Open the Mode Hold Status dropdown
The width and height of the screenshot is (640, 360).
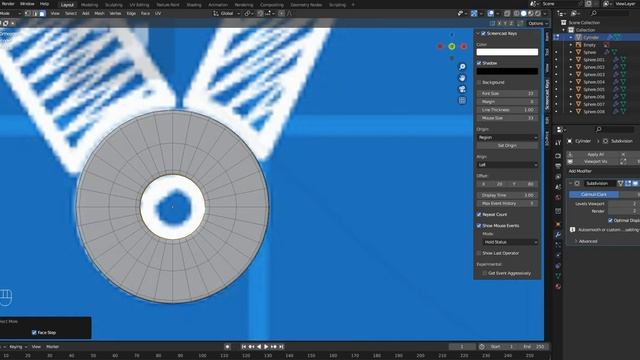(x=510, y=242)
